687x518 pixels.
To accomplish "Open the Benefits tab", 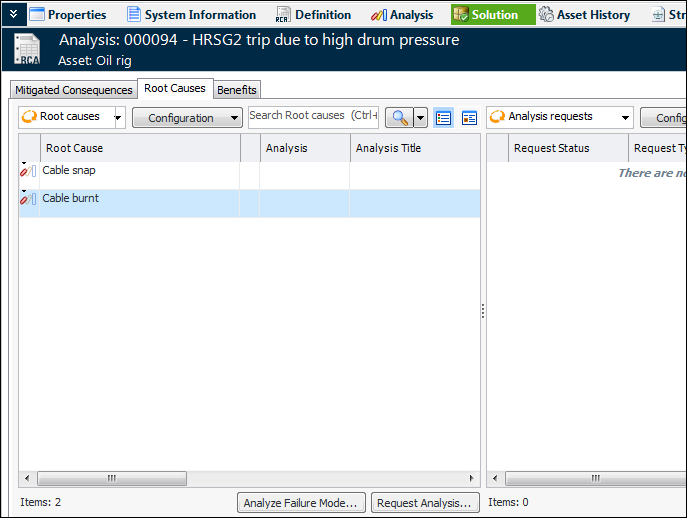I will click(x=237, y=90).
